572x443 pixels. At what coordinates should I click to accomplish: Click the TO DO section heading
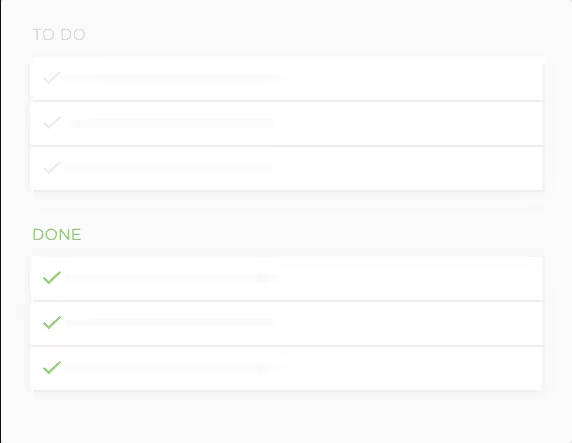point(59,35)
